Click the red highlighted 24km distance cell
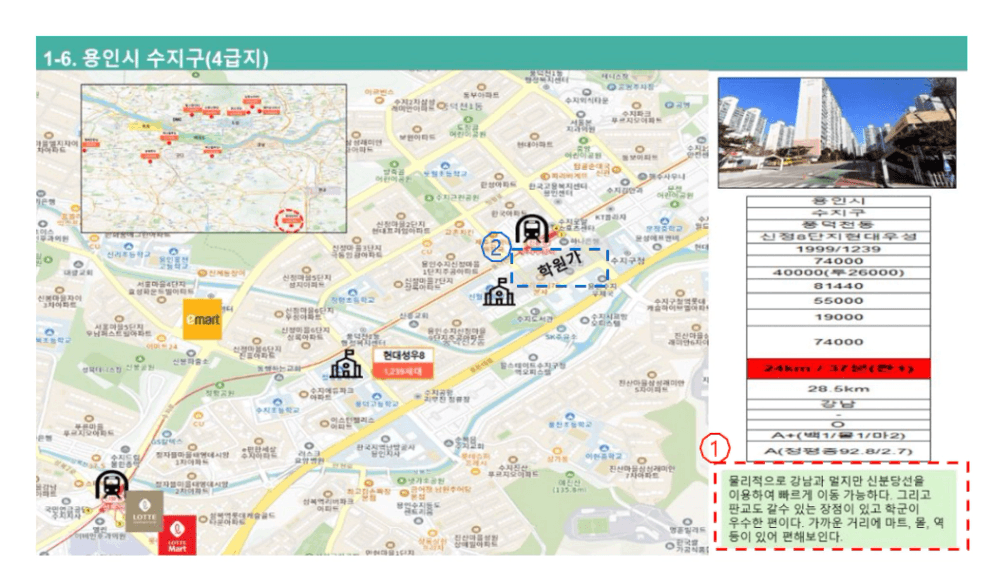The height and width of the screenshot is (584, 994). click(x=838, y=369)
